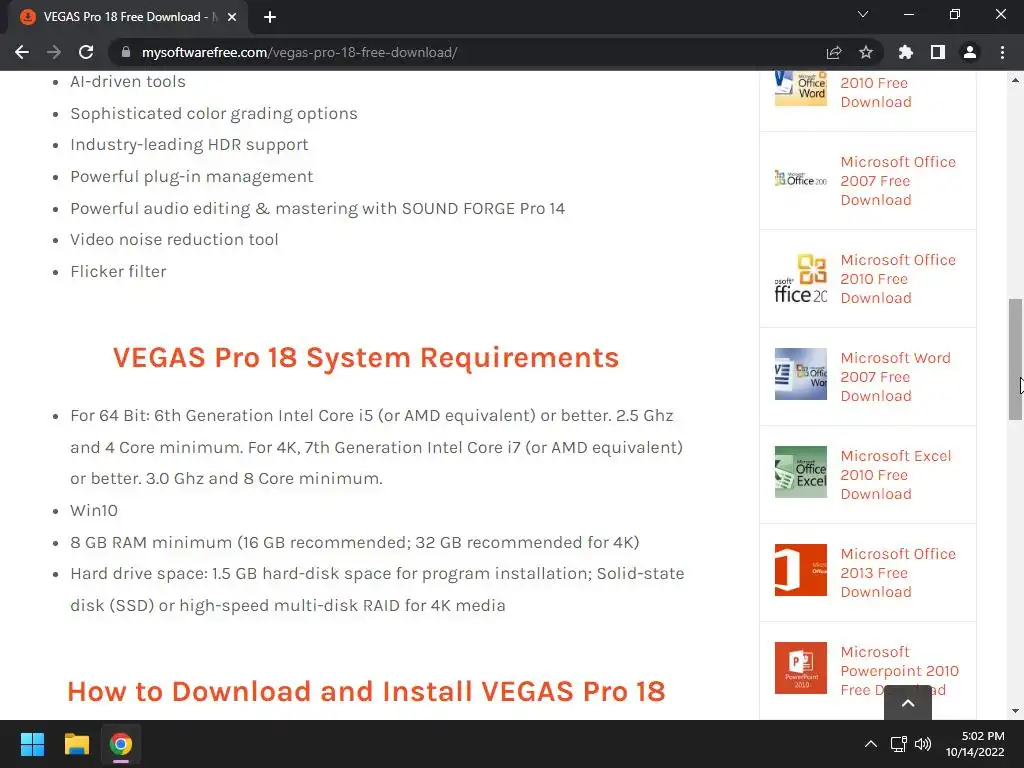1024x768 pixels.
Task: Bookmark this page with the star
Action: tap(866, 52)
